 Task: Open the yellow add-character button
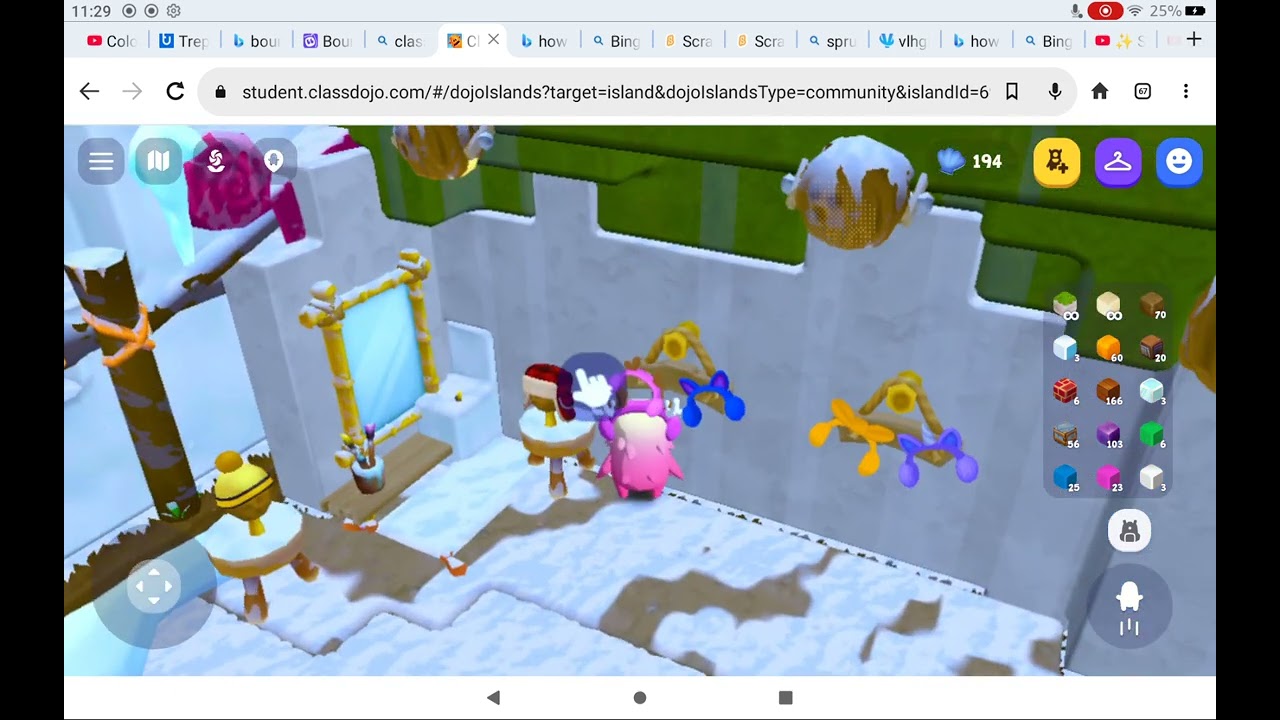(x=1057, y=161)
